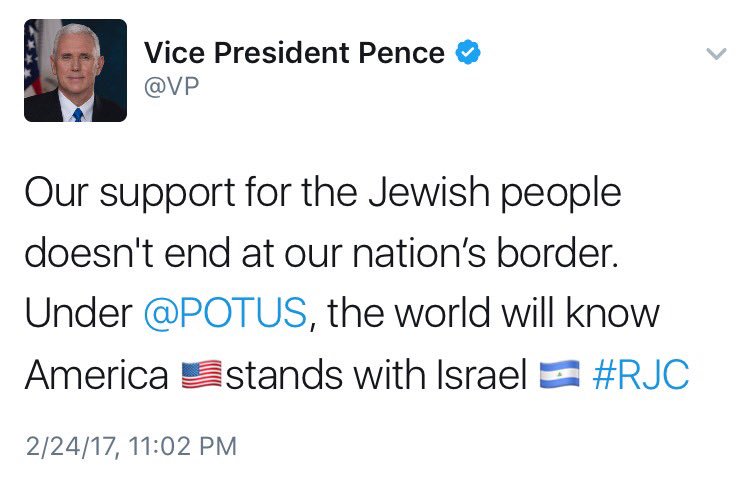Click the Vice President Pence display name
Image resolution: width=750 pixels, height=481 pixels.
294,52
